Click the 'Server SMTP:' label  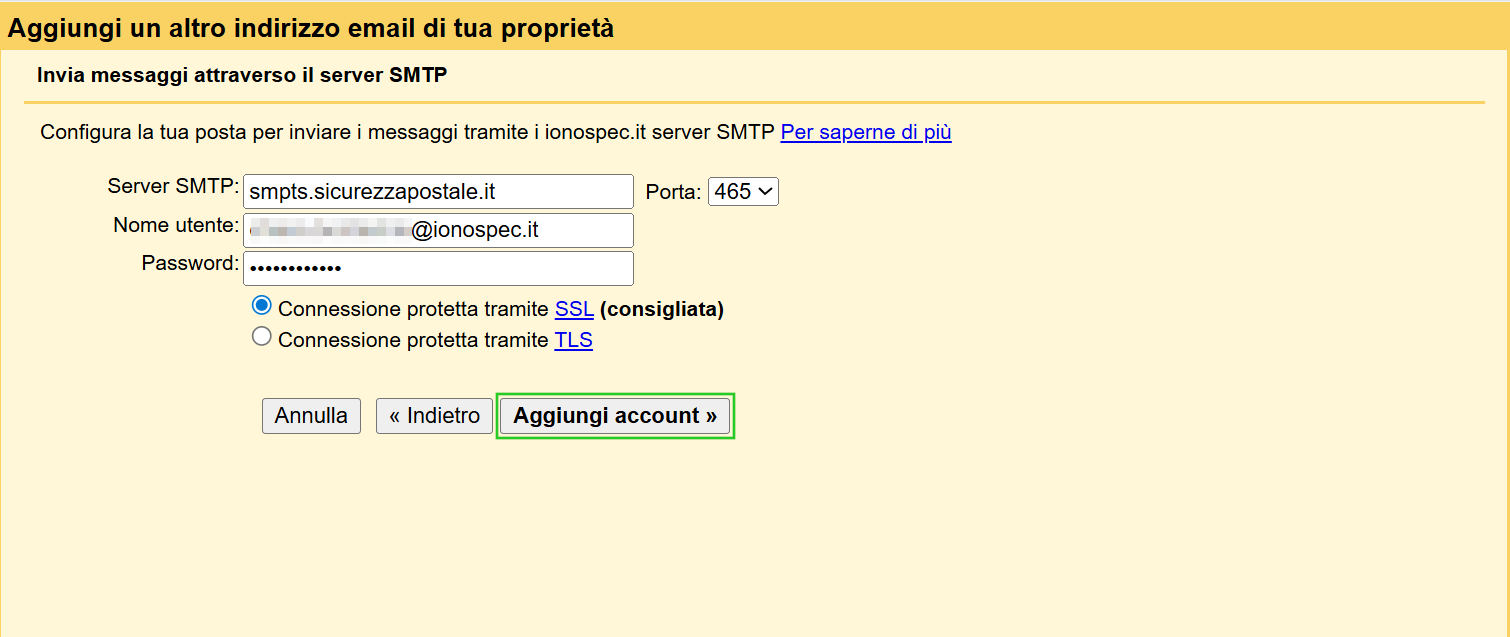[174, 186]
